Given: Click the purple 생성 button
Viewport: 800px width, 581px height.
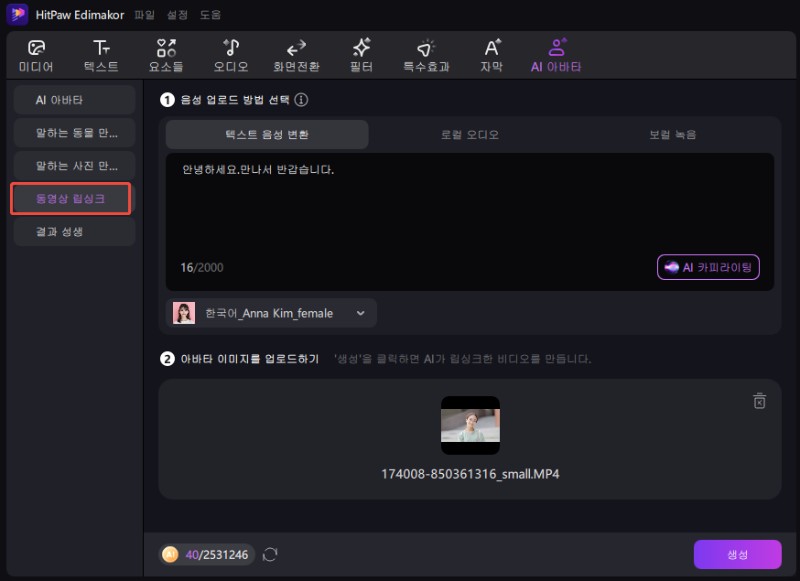Looking at the screenshot, I should [x=737, y=554].
